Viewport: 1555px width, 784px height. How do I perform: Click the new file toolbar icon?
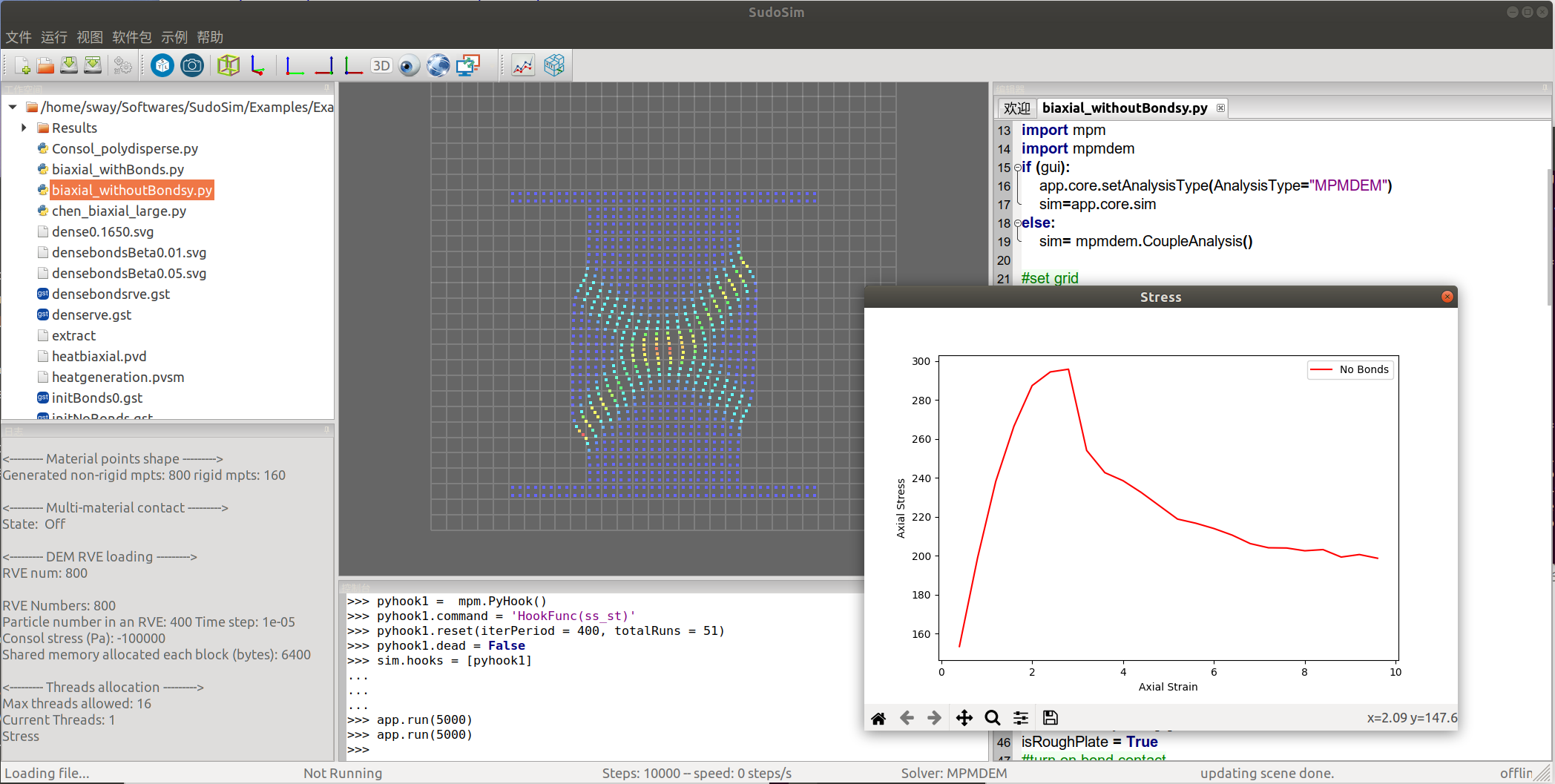tap(22, 66)
